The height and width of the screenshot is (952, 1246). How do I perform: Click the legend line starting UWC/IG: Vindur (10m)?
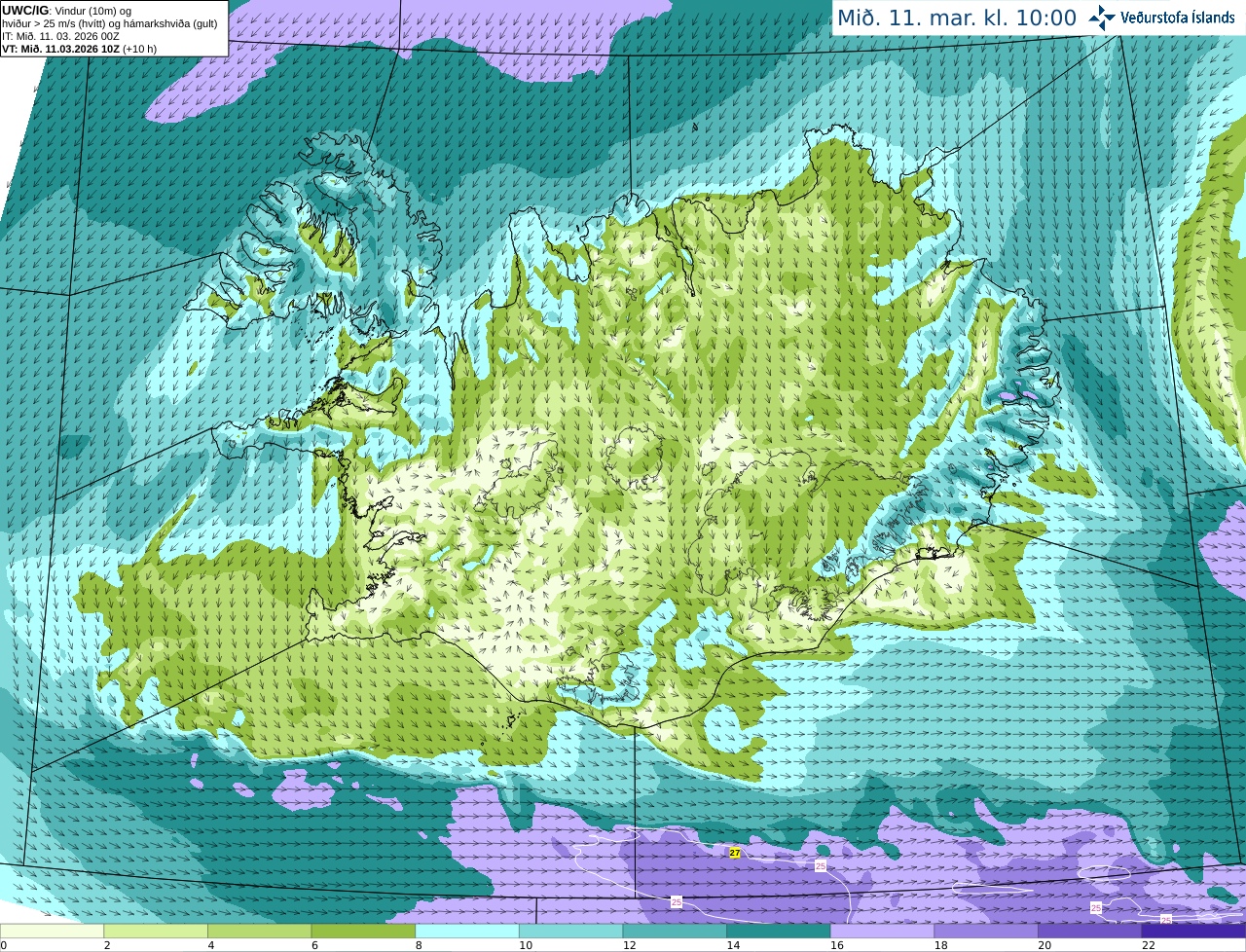point(67,11)
